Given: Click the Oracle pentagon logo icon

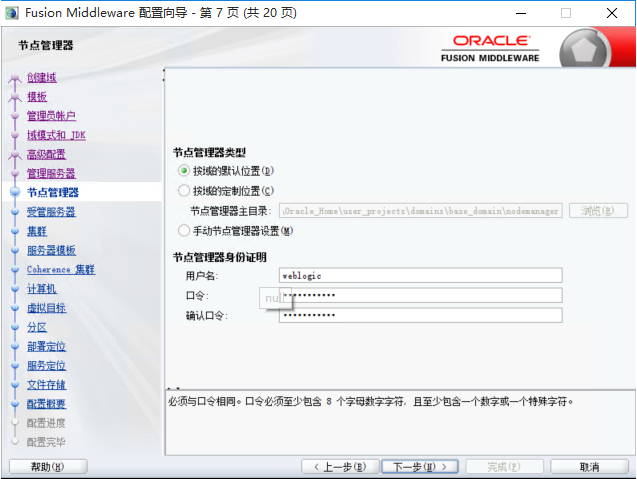Looking at the screenshot, I should (584, 50).
